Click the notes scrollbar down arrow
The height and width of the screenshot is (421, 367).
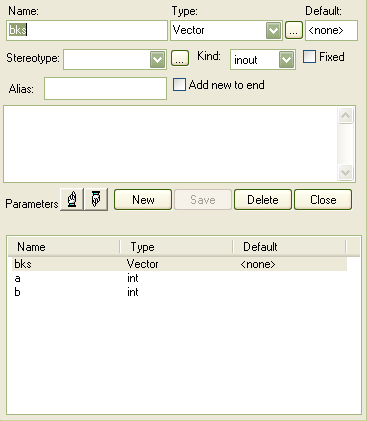click(x=345, y=172)
